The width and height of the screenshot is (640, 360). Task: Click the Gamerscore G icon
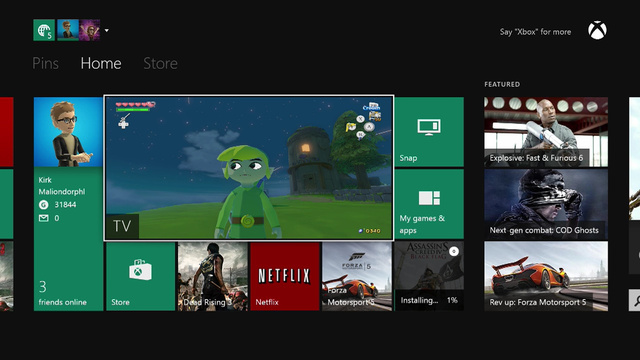44,205
